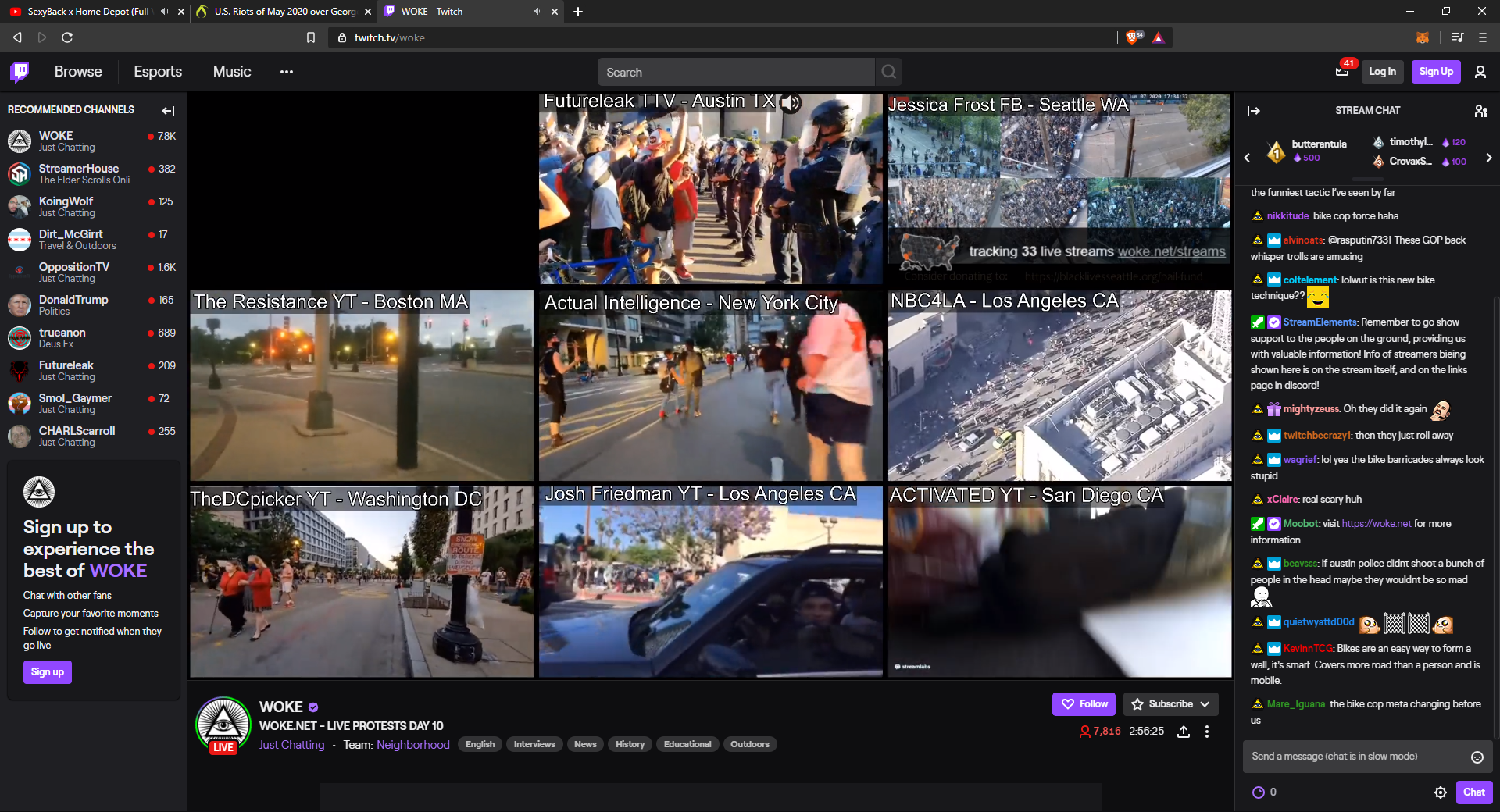Open Futureleak recommended channel
The width and height of the screenshot is (1500, 812).
tap(92, 371)
